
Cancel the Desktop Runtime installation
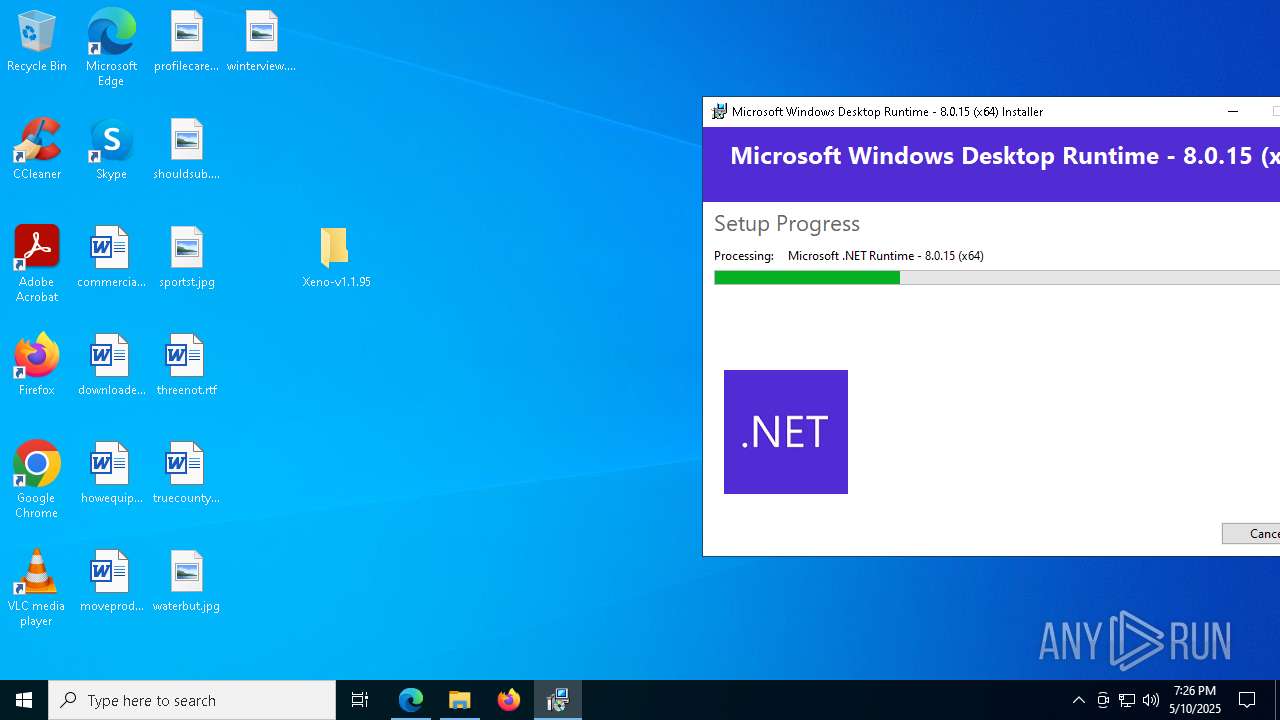click(1251, 534)
